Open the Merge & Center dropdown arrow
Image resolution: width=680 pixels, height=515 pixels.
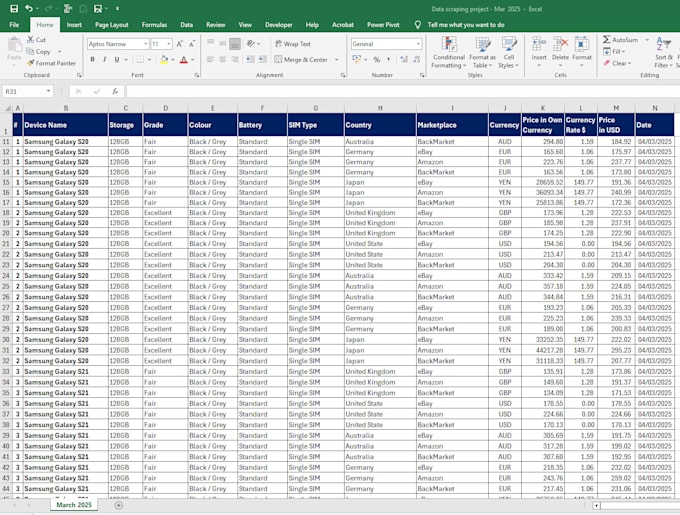[x=337, y=59]
